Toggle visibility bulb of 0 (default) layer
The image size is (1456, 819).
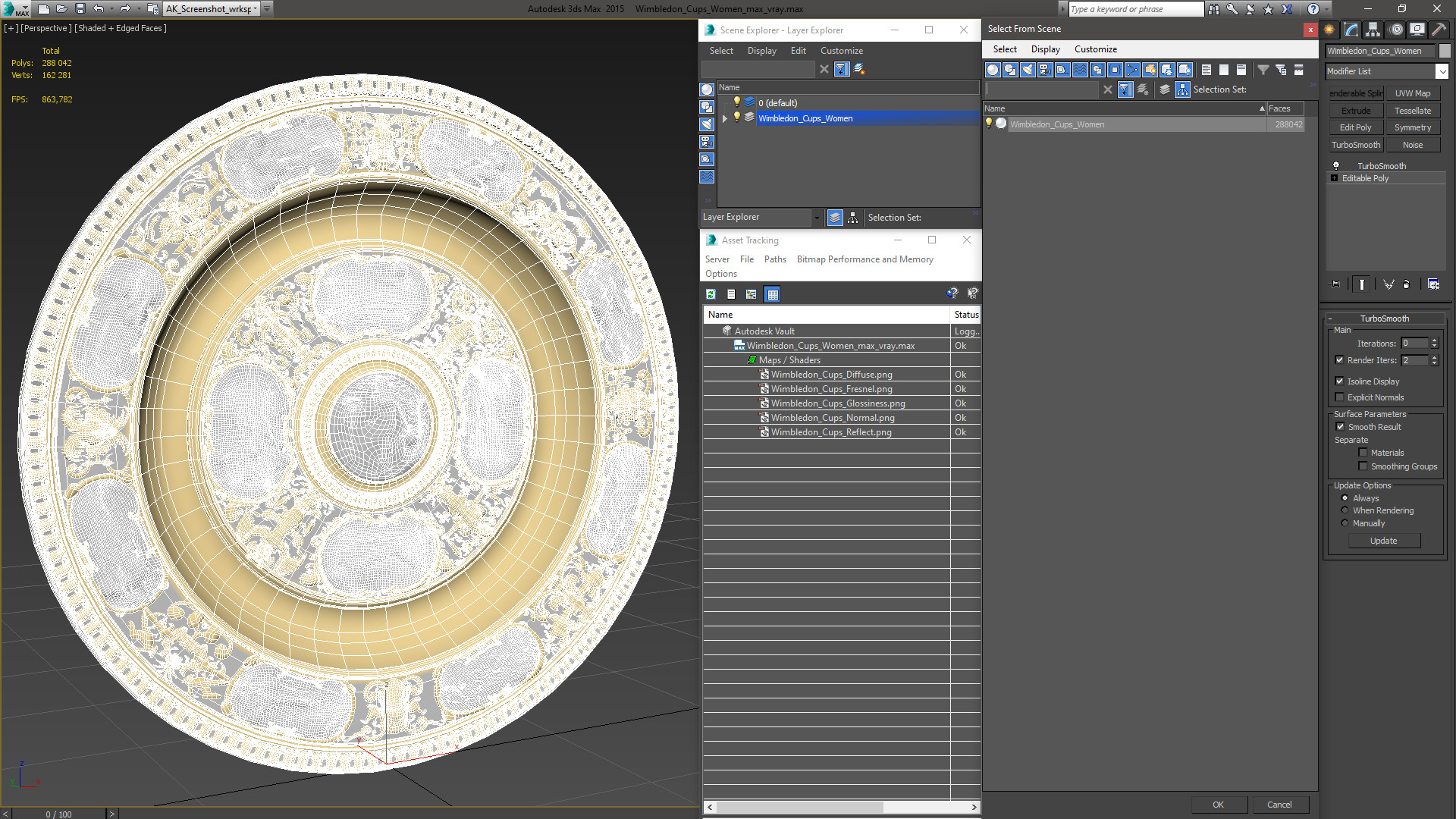tap(736, 102)
